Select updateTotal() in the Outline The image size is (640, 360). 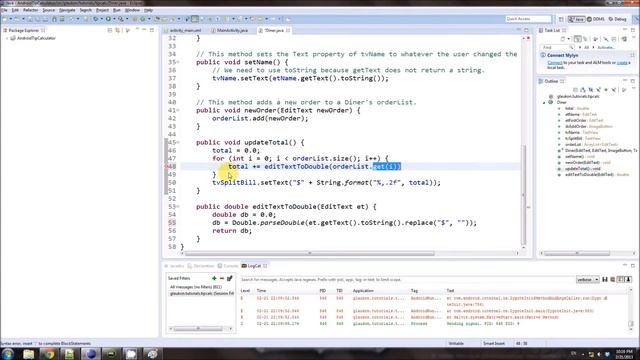pos(582,169)
